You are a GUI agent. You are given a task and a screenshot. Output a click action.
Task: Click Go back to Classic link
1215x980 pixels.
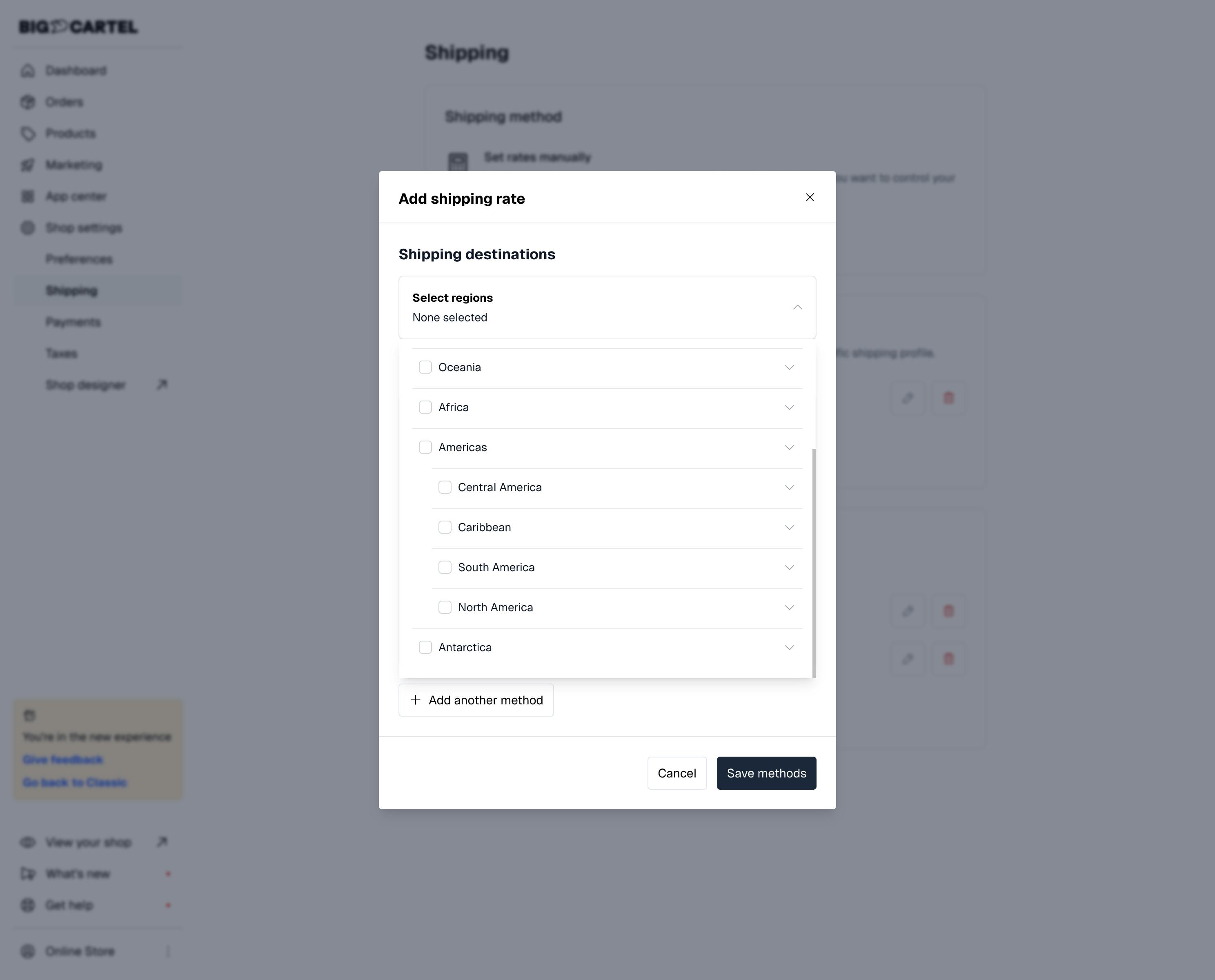(74, 782)
